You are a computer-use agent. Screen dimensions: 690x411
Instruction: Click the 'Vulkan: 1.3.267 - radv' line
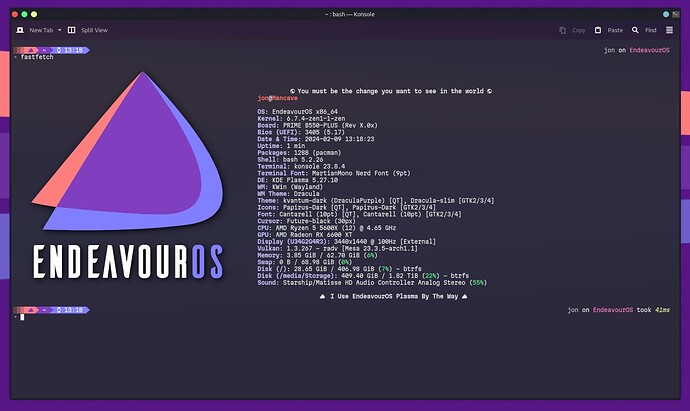[338, 249]
